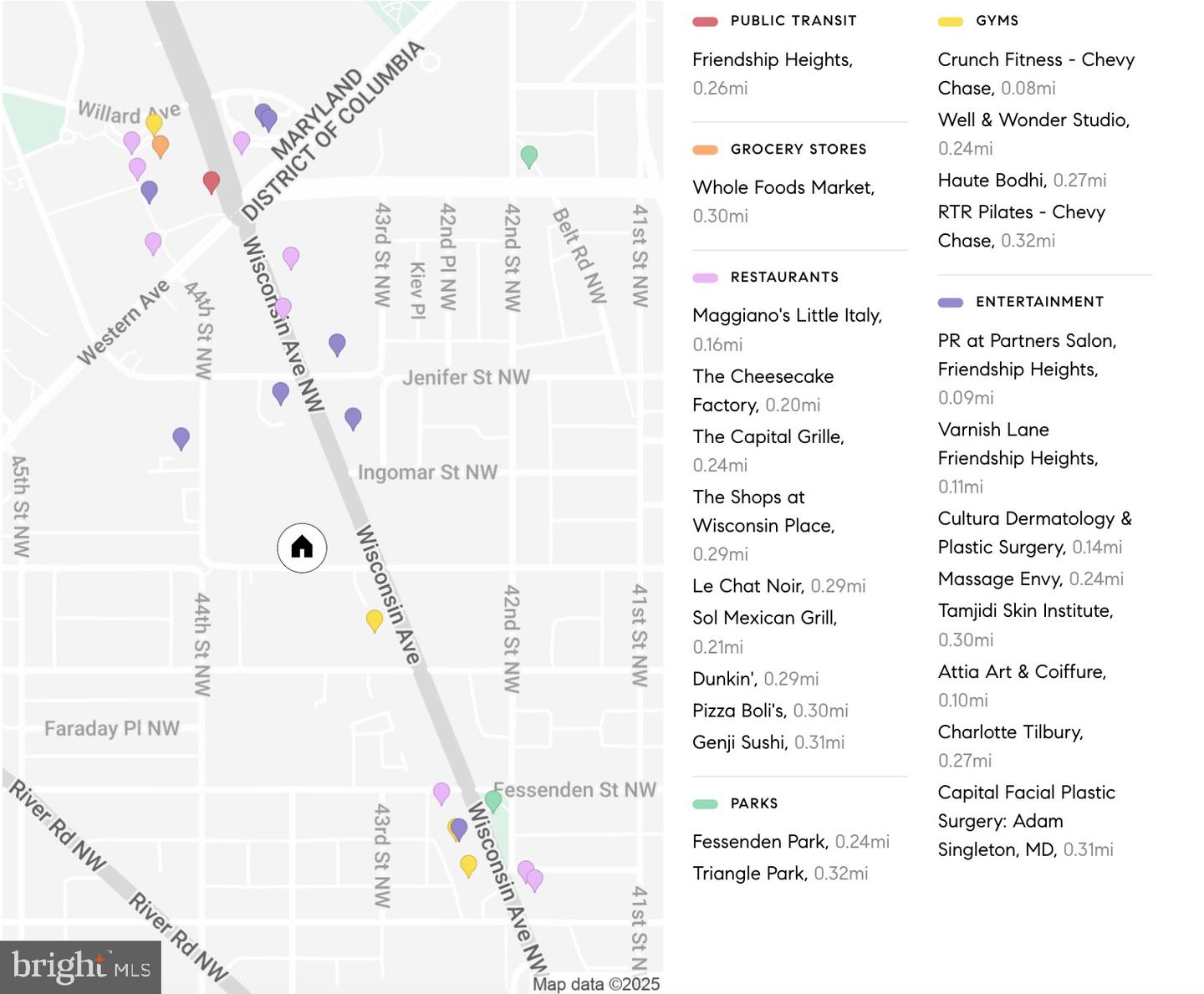Open the Whole Foods Market entry
Image resolution: width=1204 pixels, height=994 pixels.
coord(783,201)
